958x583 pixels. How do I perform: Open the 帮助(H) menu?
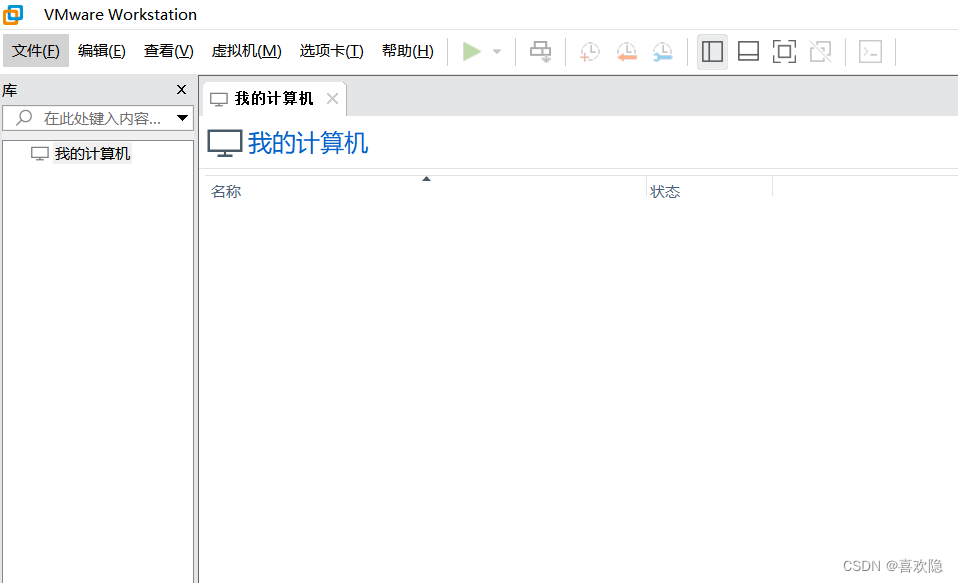pos(408,51)
